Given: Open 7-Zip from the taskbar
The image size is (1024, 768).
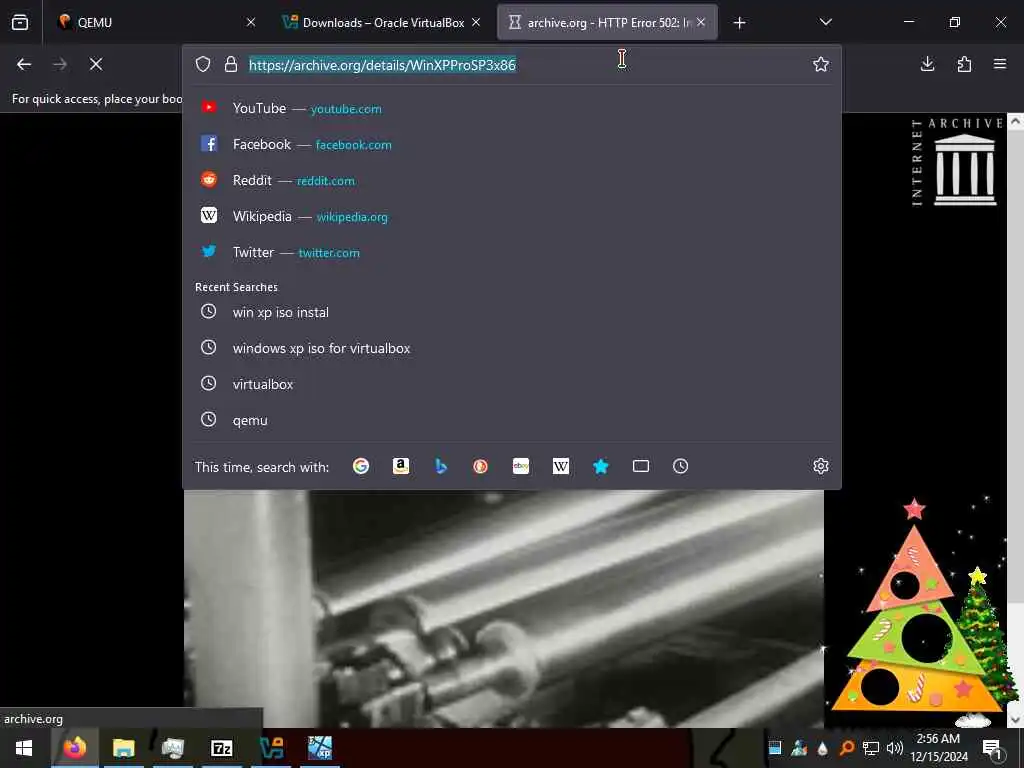Looking at the screenshot, I should click(x=221, y=748).
